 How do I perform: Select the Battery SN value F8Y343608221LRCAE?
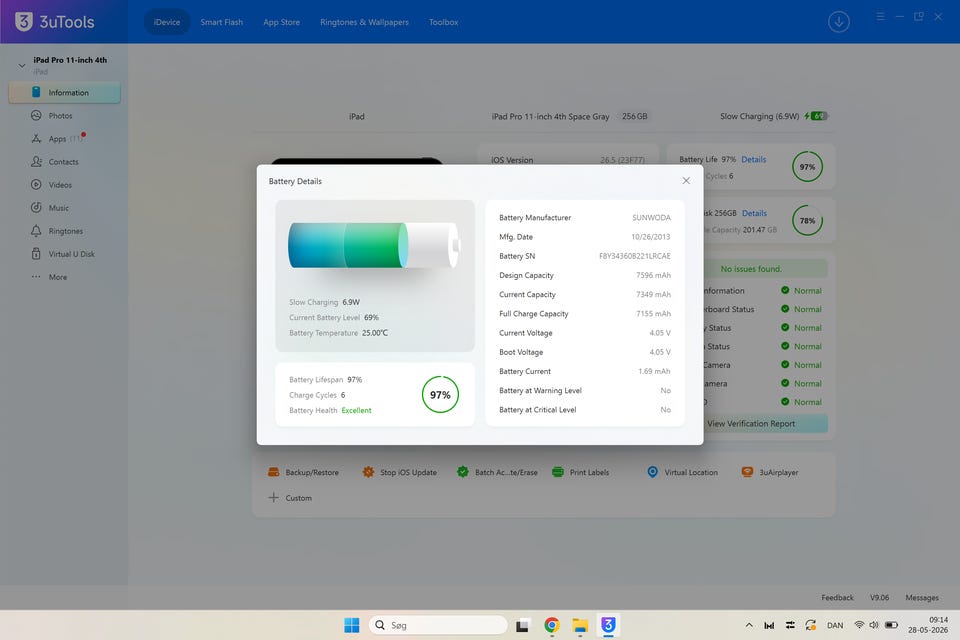[634, 256]
